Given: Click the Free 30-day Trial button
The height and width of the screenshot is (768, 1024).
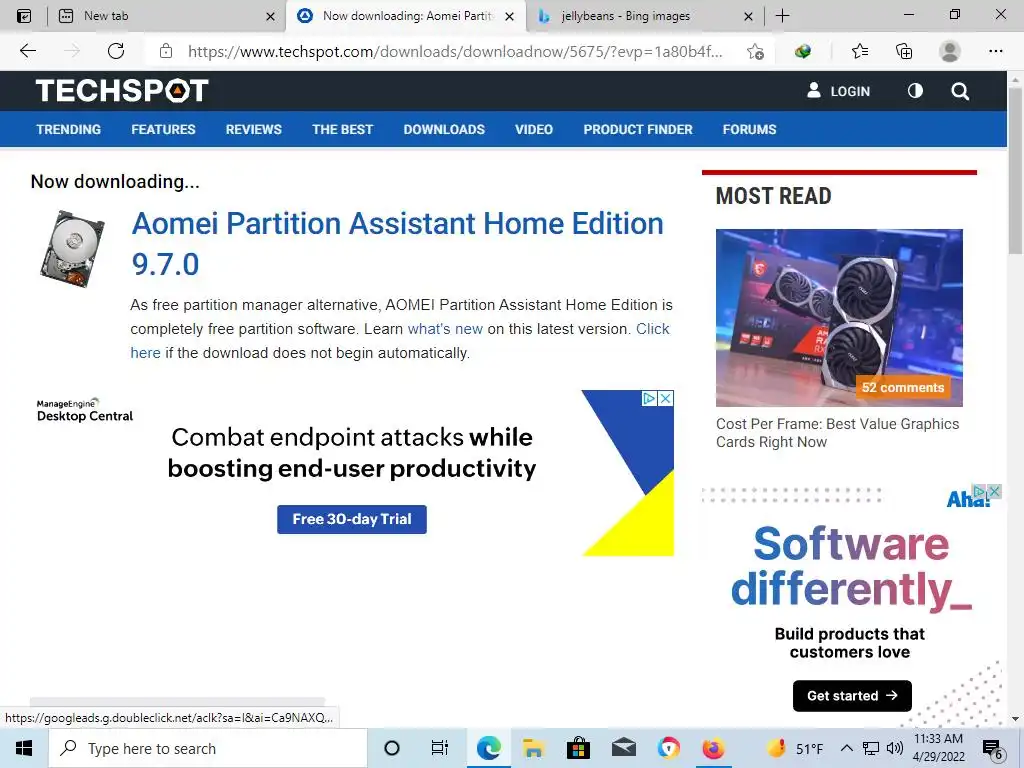Looking at the screenshot, I should pos(351,519).
